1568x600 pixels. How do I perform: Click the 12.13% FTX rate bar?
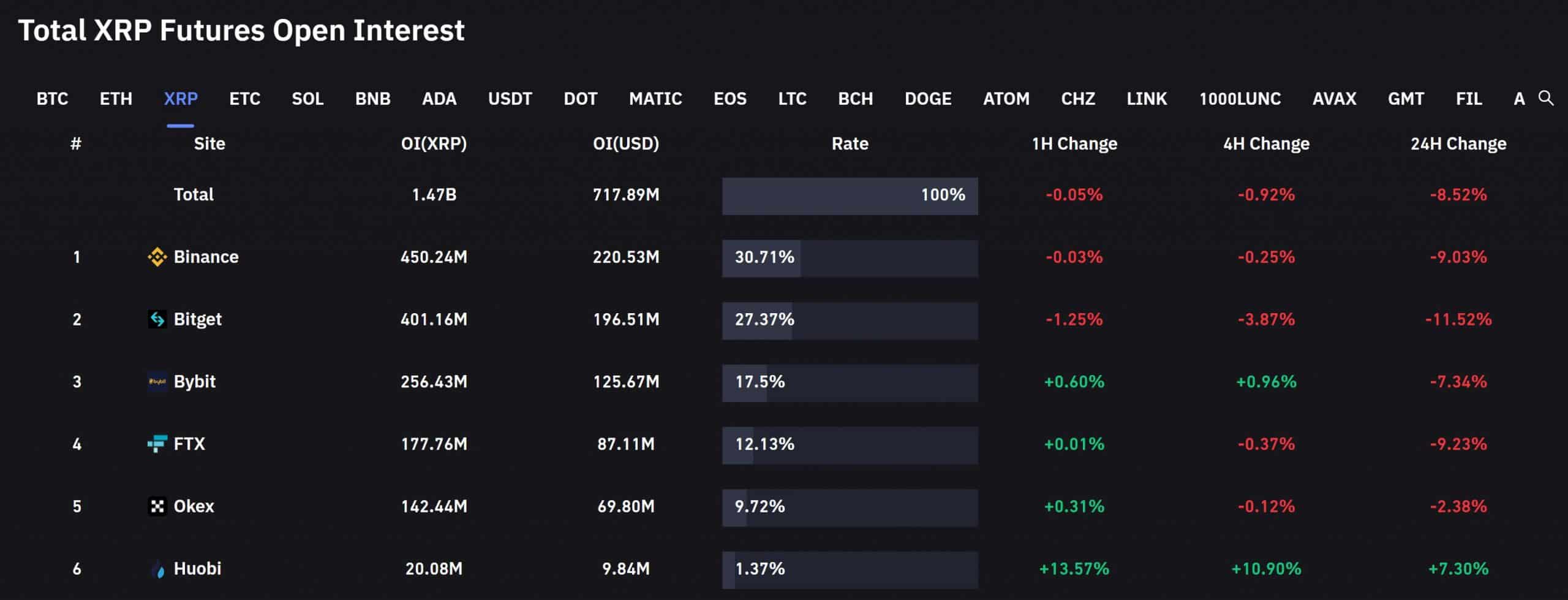[850, 446]
